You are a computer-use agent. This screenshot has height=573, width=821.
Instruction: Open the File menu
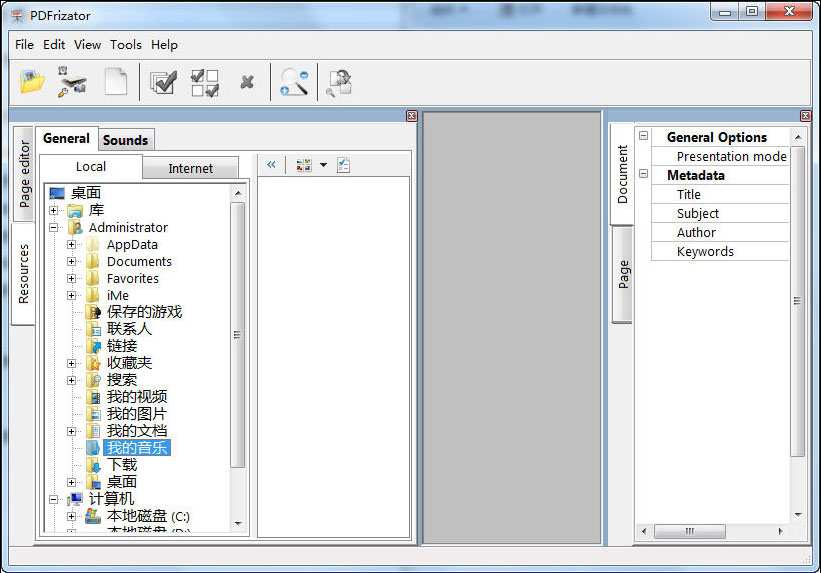point(24,45)
